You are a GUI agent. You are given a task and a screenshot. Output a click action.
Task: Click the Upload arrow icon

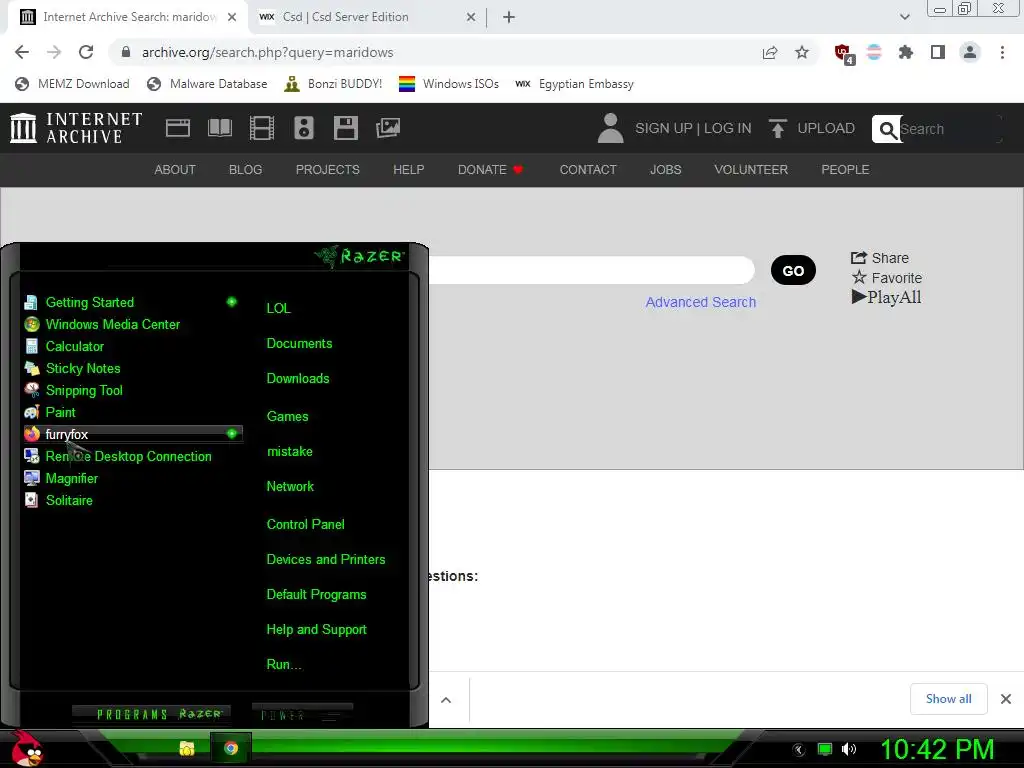point(777,128)
